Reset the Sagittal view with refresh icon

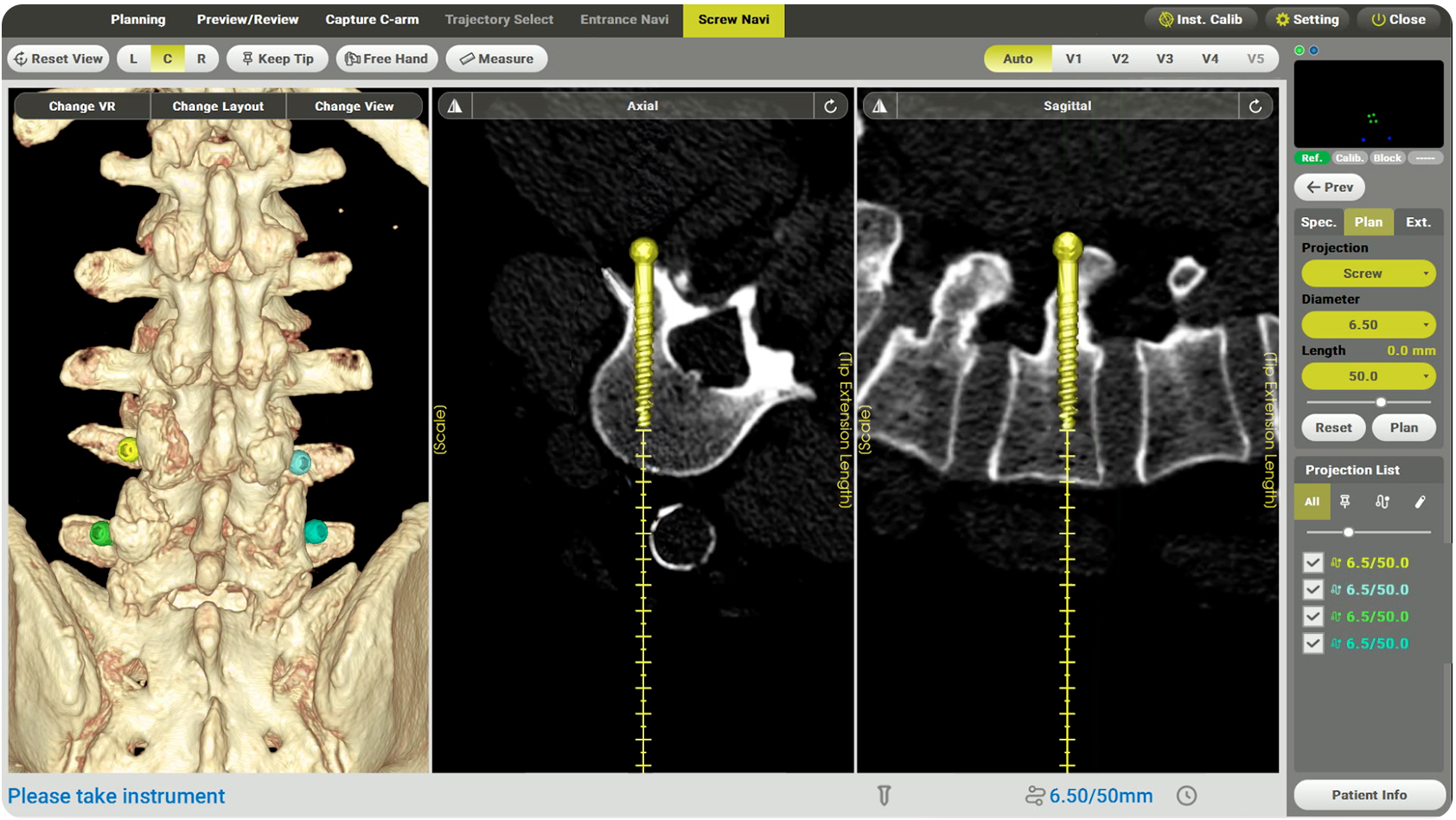[x=1255, y=106]
